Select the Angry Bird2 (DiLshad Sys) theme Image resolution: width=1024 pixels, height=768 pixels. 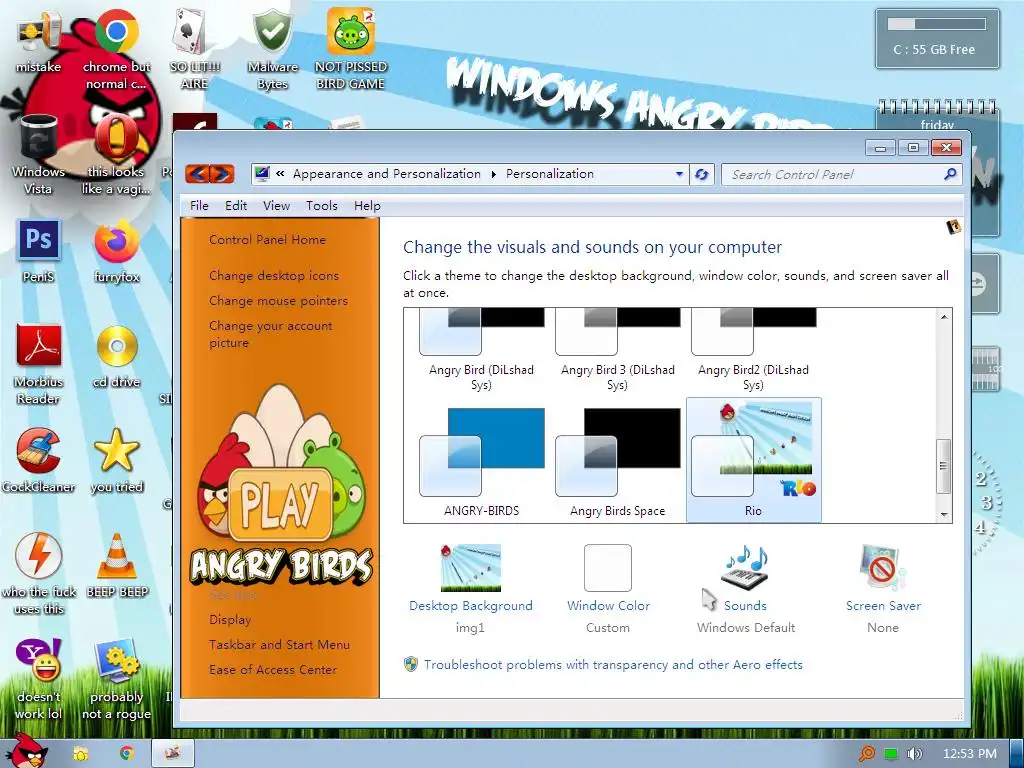coord(753,350)
